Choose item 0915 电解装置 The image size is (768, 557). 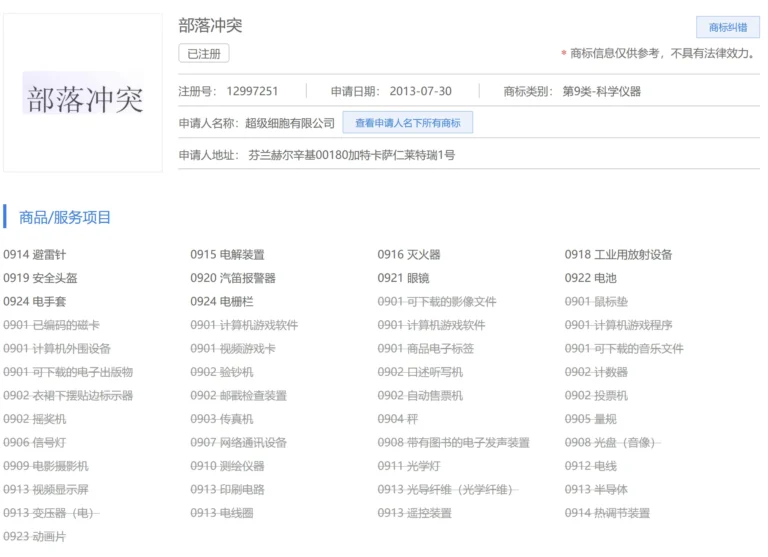coord(228,255)
